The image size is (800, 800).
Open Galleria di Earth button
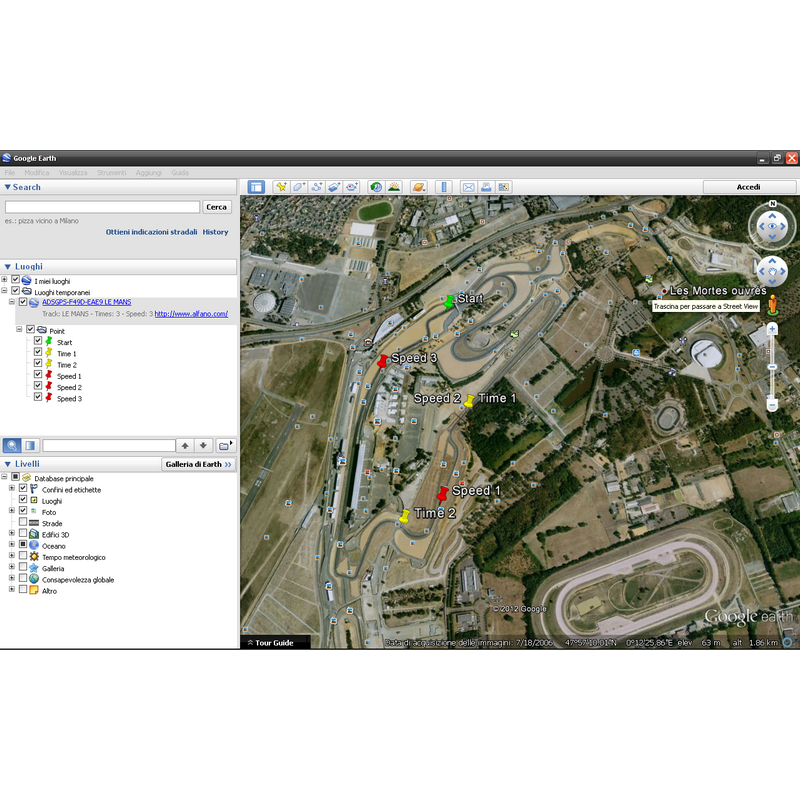pos(198,464)
